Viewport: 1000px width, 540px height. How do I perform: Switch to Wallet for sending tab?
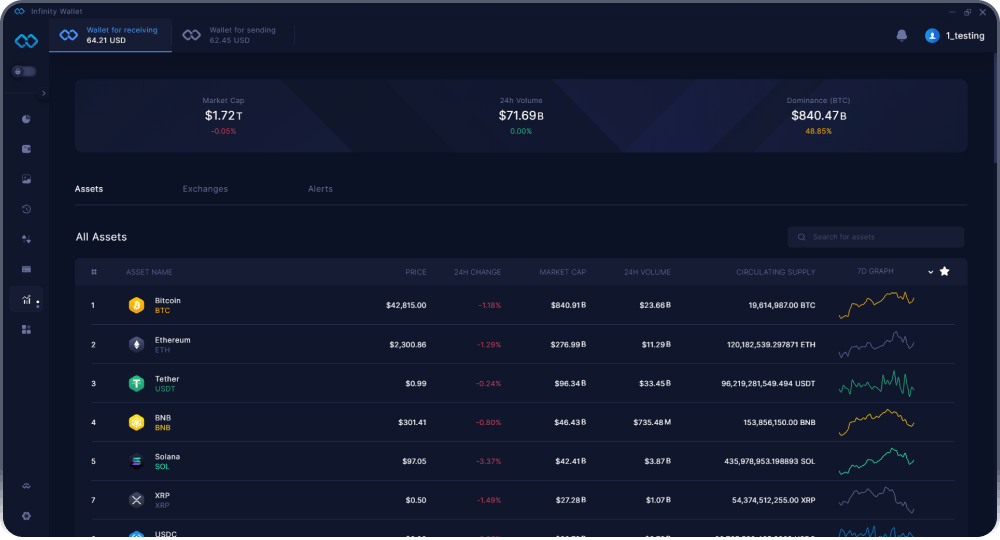pyautogui.click(x=233, y=35)
